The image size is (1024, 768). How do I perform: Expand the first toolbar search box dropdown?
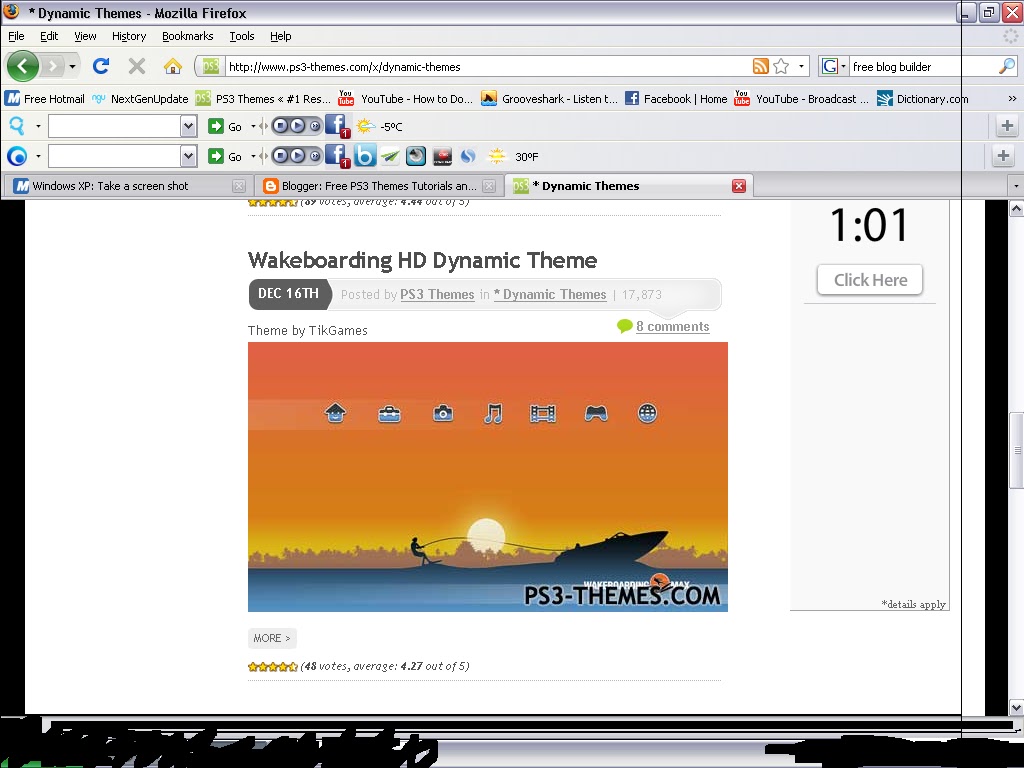tap(188, 126)
